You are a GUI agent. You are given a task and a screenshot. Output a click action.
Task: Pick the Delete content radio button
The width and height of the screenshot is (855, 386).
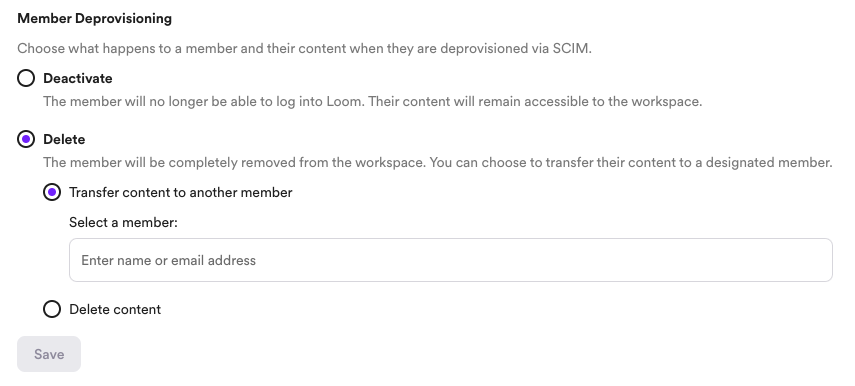pos(52,310)
